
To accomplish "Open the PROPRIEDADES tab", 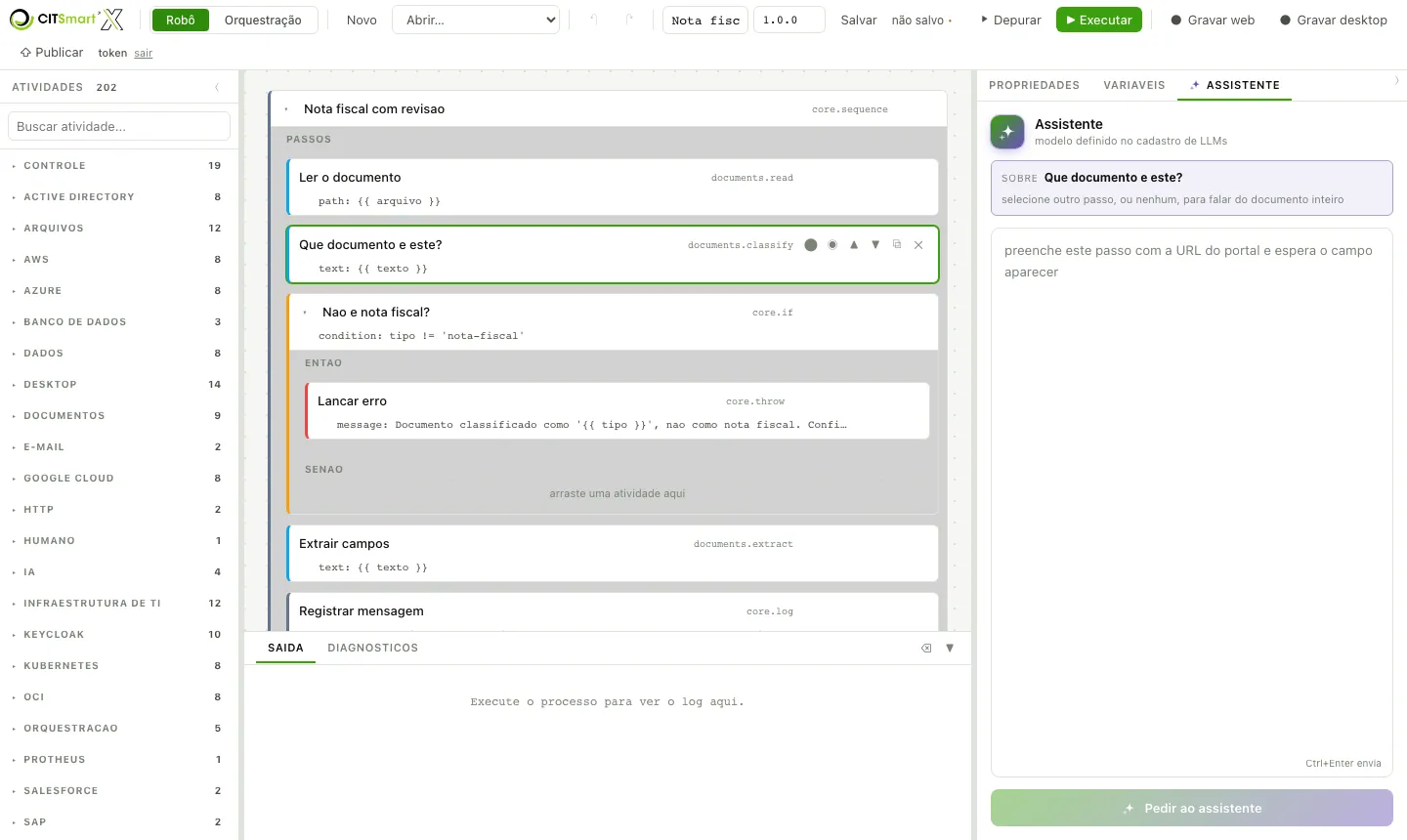I will click(x=1034, y=85).
